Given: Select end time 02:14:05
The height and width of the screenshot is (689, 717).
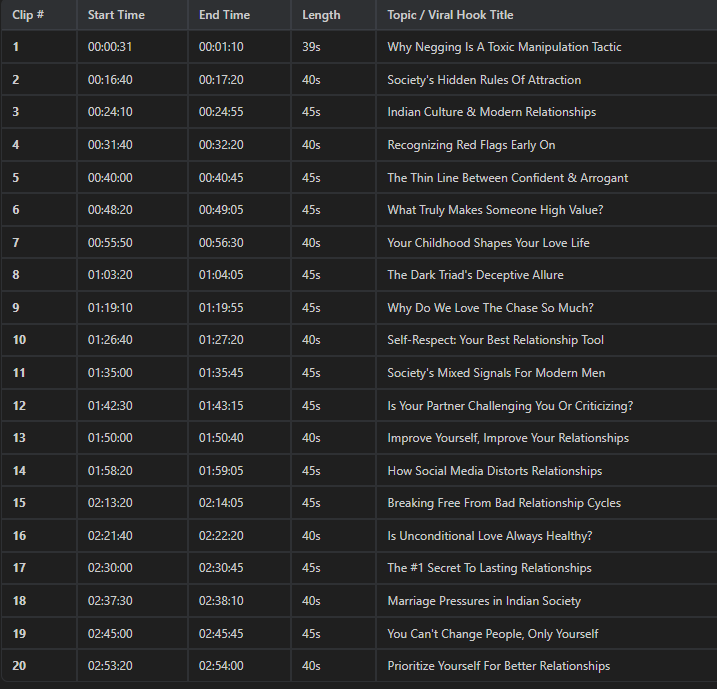Looking at the screenshot, I should (221, 502).
